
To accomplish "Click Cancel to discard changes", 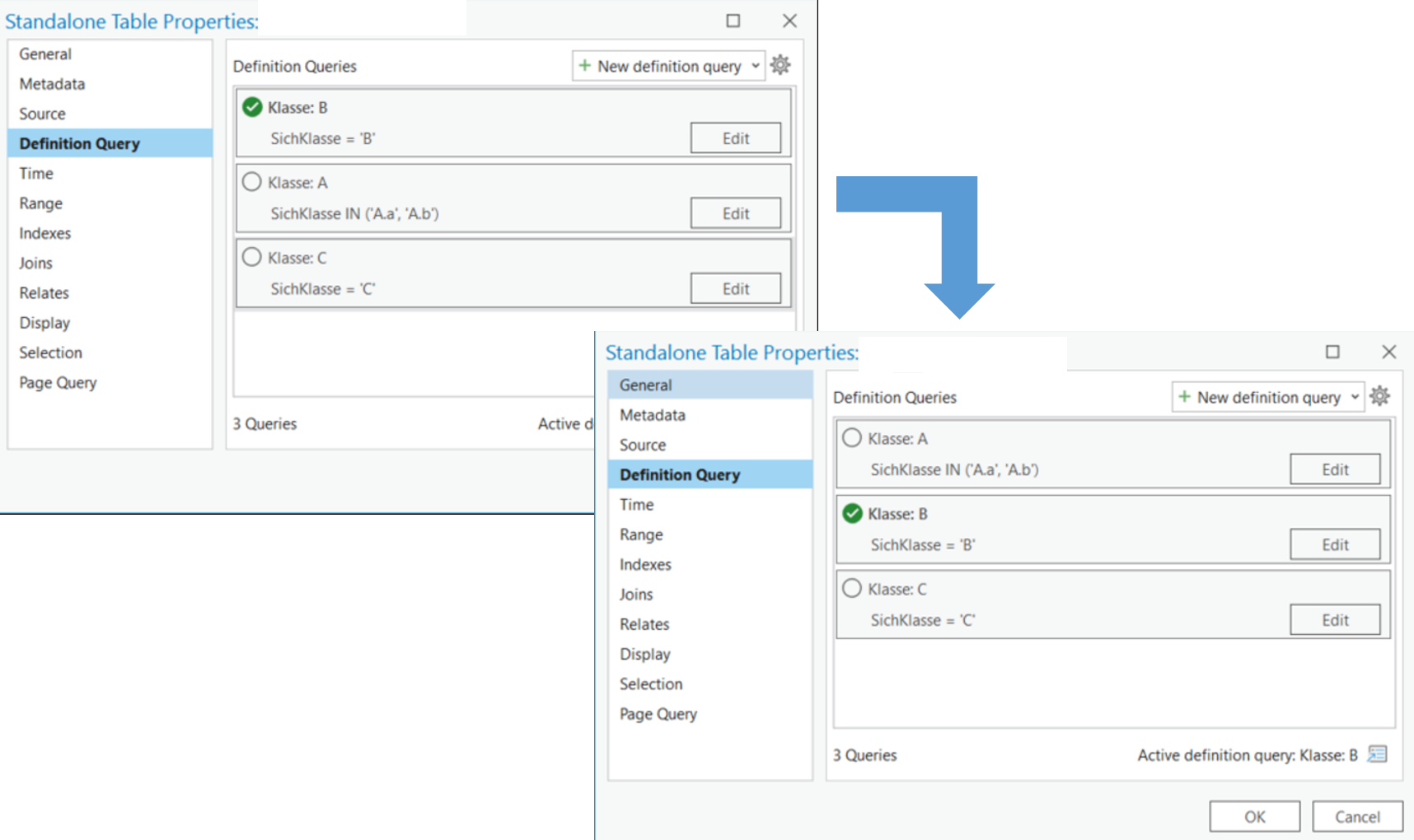I will pos(1356,816).
